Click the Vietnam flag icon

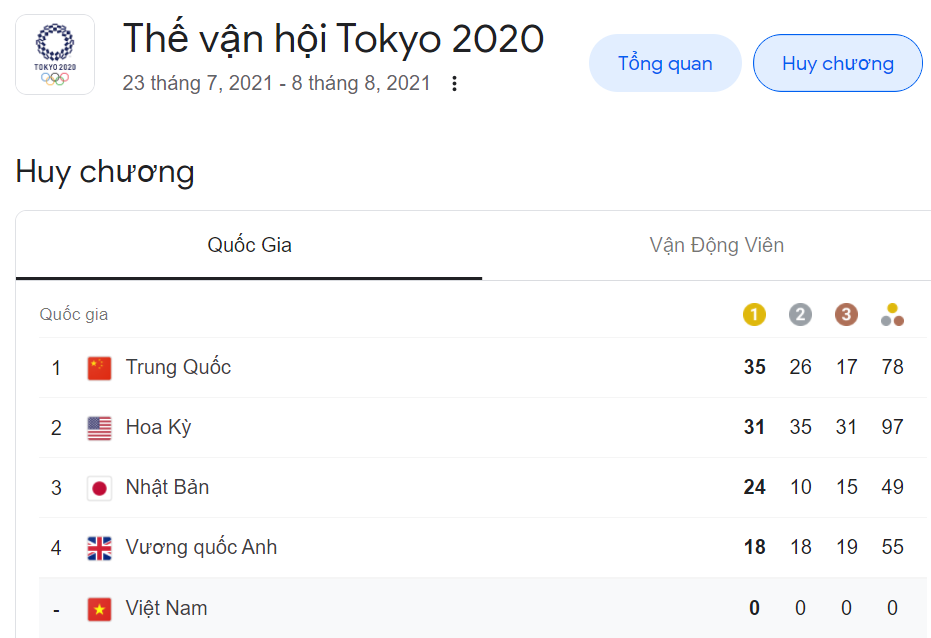point(99,608)
